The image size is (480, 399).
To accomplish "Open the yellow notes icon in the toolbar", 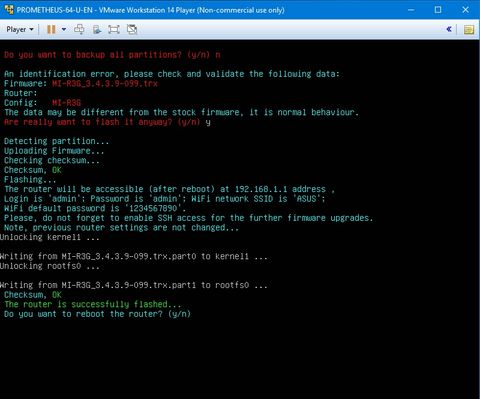I will (469, 30).
